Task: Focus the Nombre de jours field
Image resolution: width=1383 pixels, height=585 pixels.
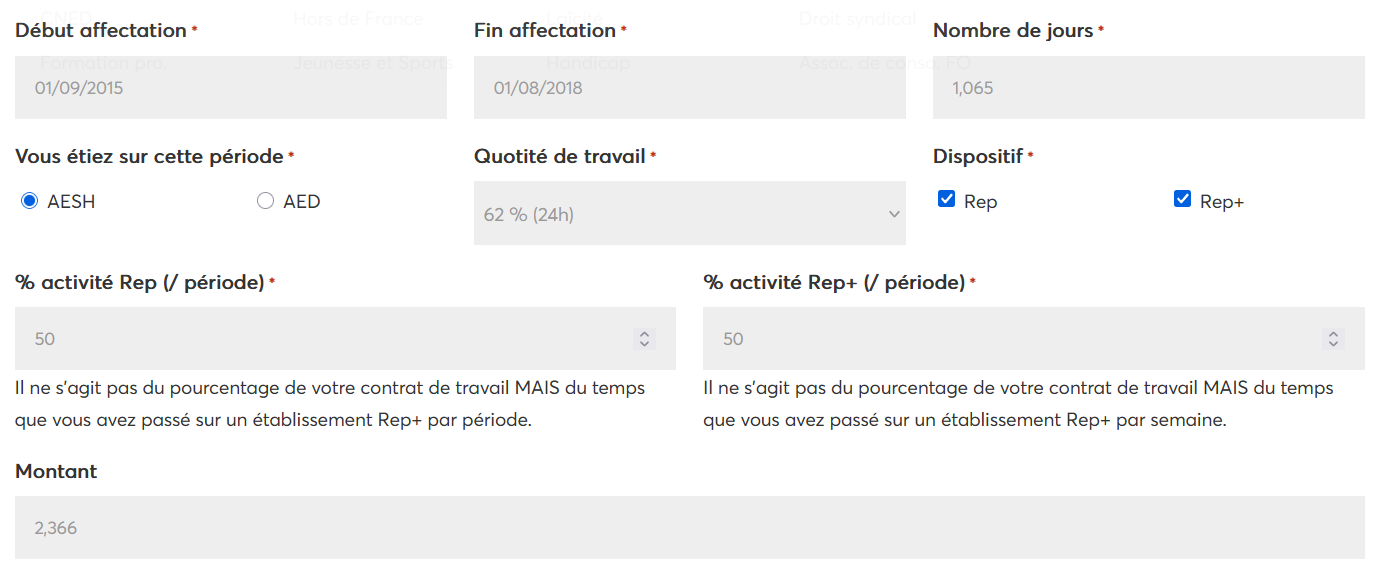Action: click(x=1148, y=88)
